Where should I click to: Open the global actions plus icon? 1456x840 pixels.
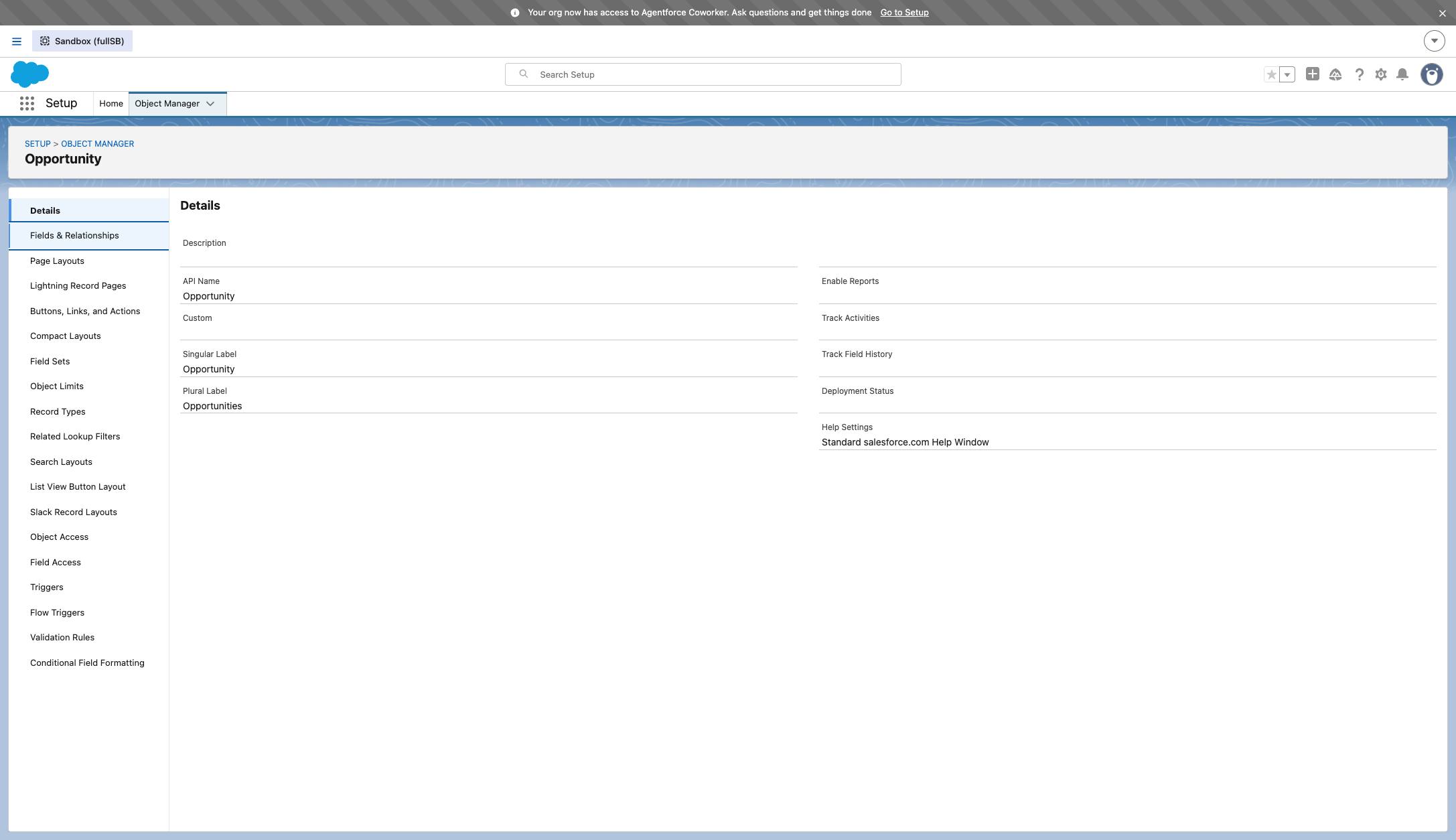pos(1313,74)
